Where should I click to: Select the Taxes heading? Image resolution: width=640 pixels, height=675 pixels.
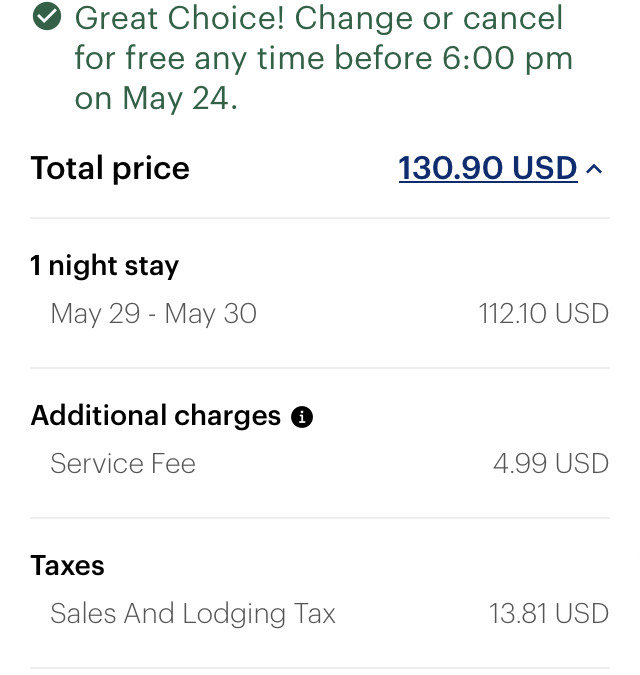pyautogui.click(x=67, y=565)
